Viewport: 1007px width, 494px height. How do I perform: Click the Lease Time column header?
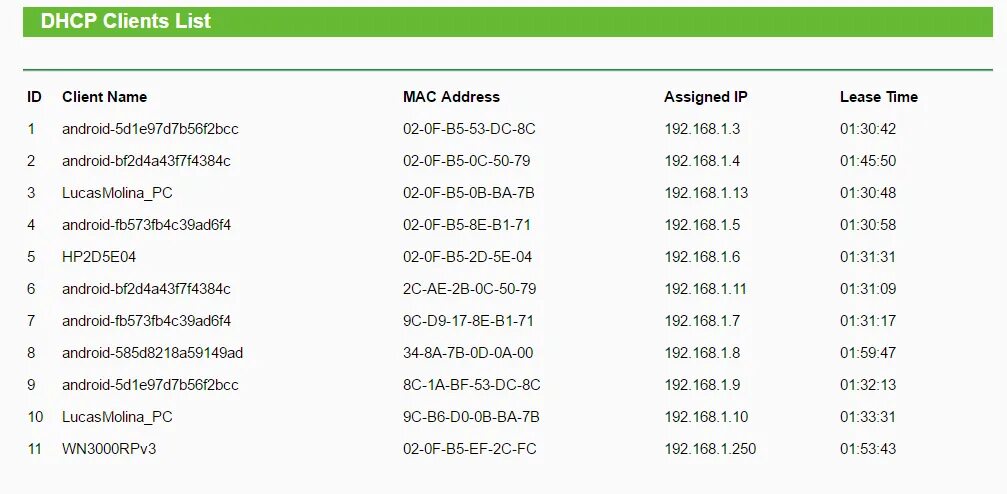pyautogui.click(x=879, y=97)
